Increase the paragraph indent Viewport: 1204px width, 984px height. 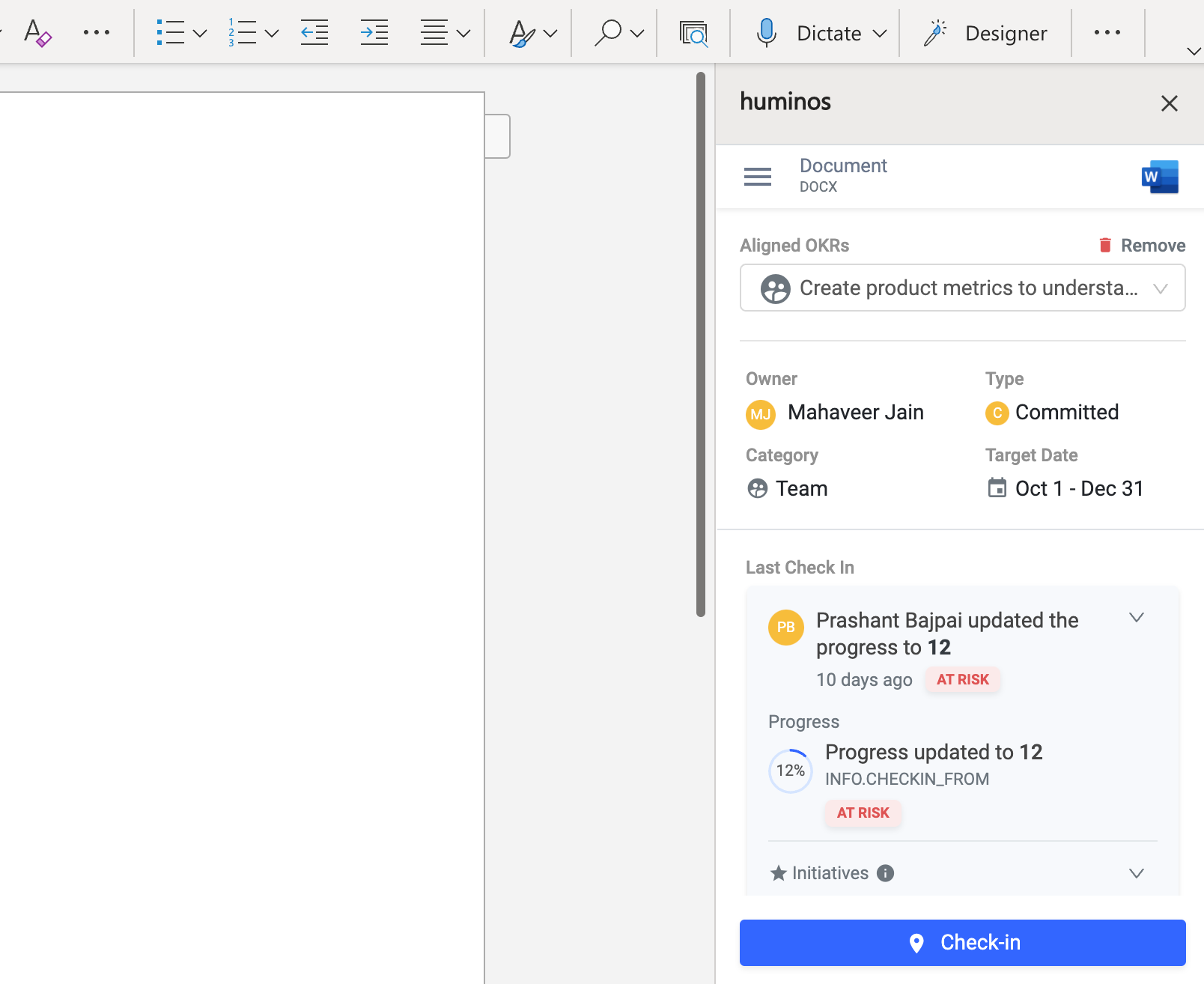[374, 33]
